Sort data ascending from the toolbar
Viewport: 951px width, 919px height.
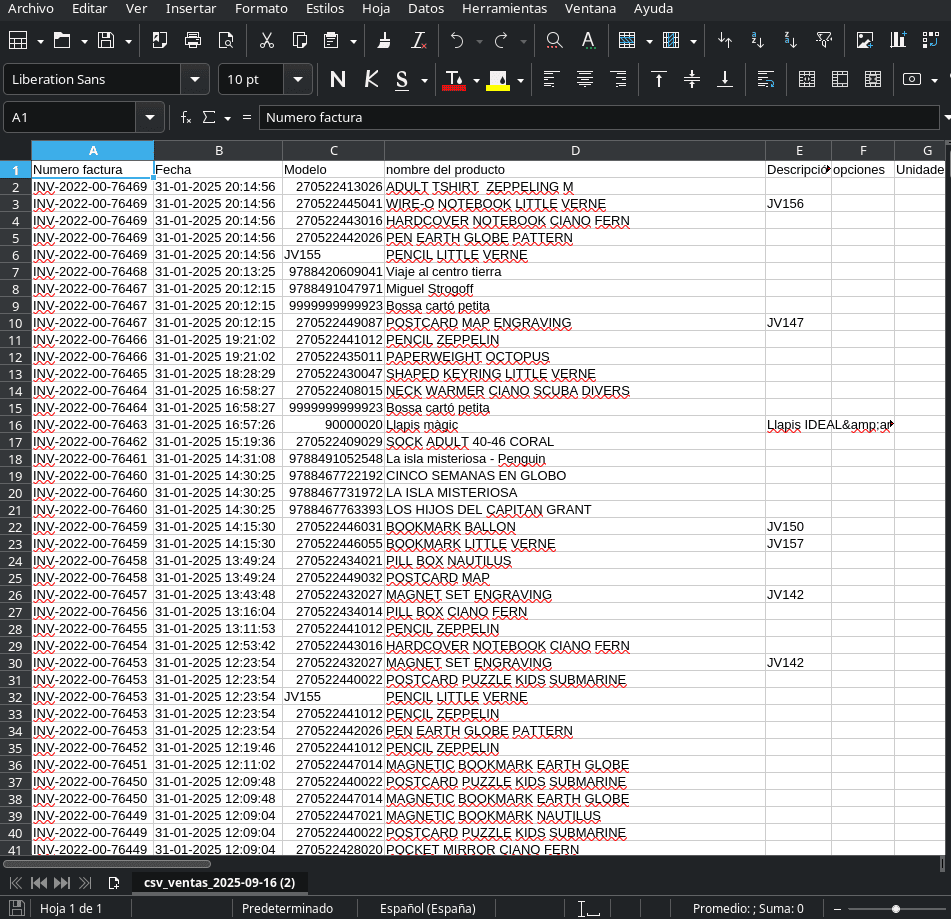(x=757, y=41)
